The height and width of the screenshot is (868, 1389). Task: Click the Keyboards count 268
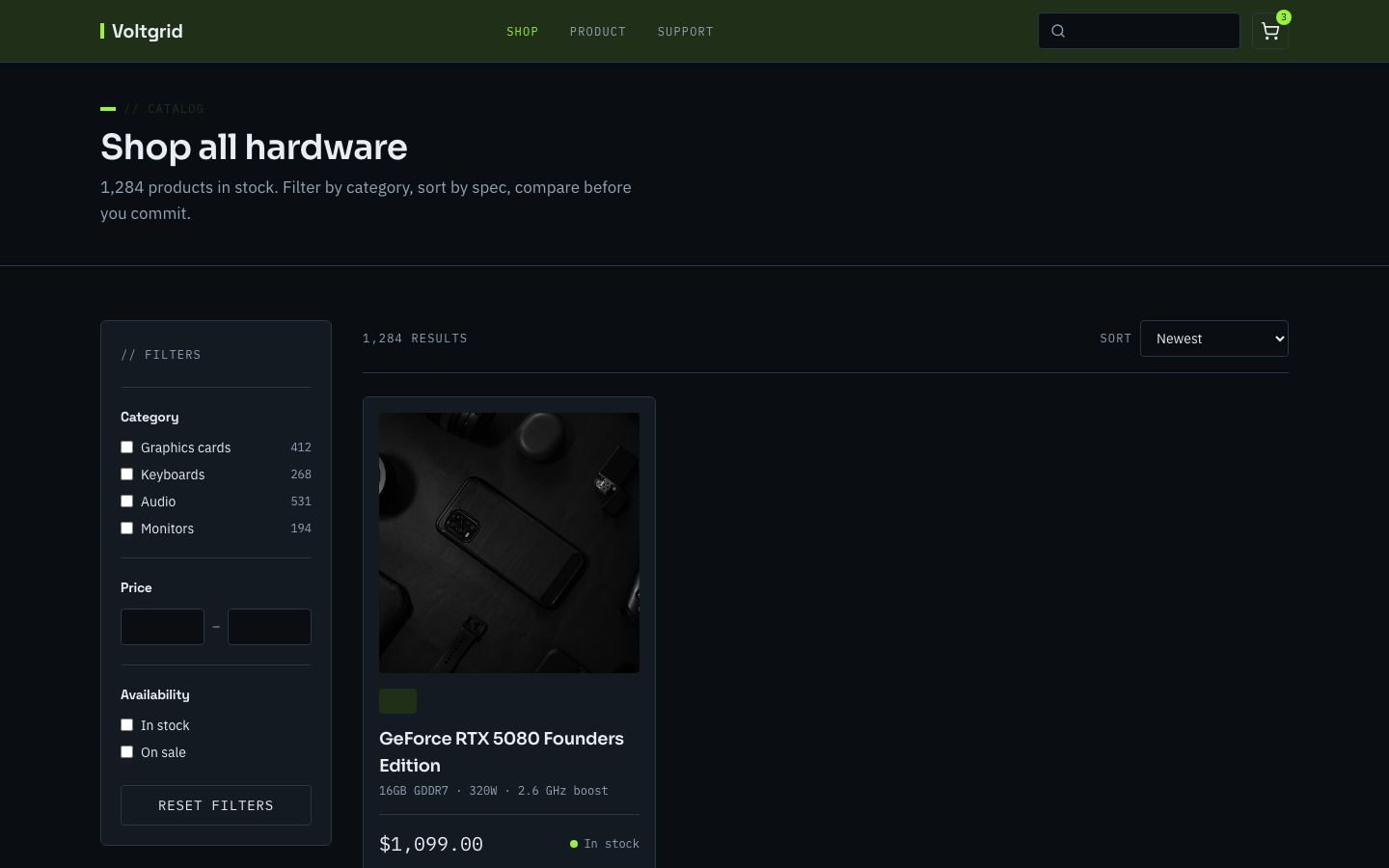click(301, 475)
